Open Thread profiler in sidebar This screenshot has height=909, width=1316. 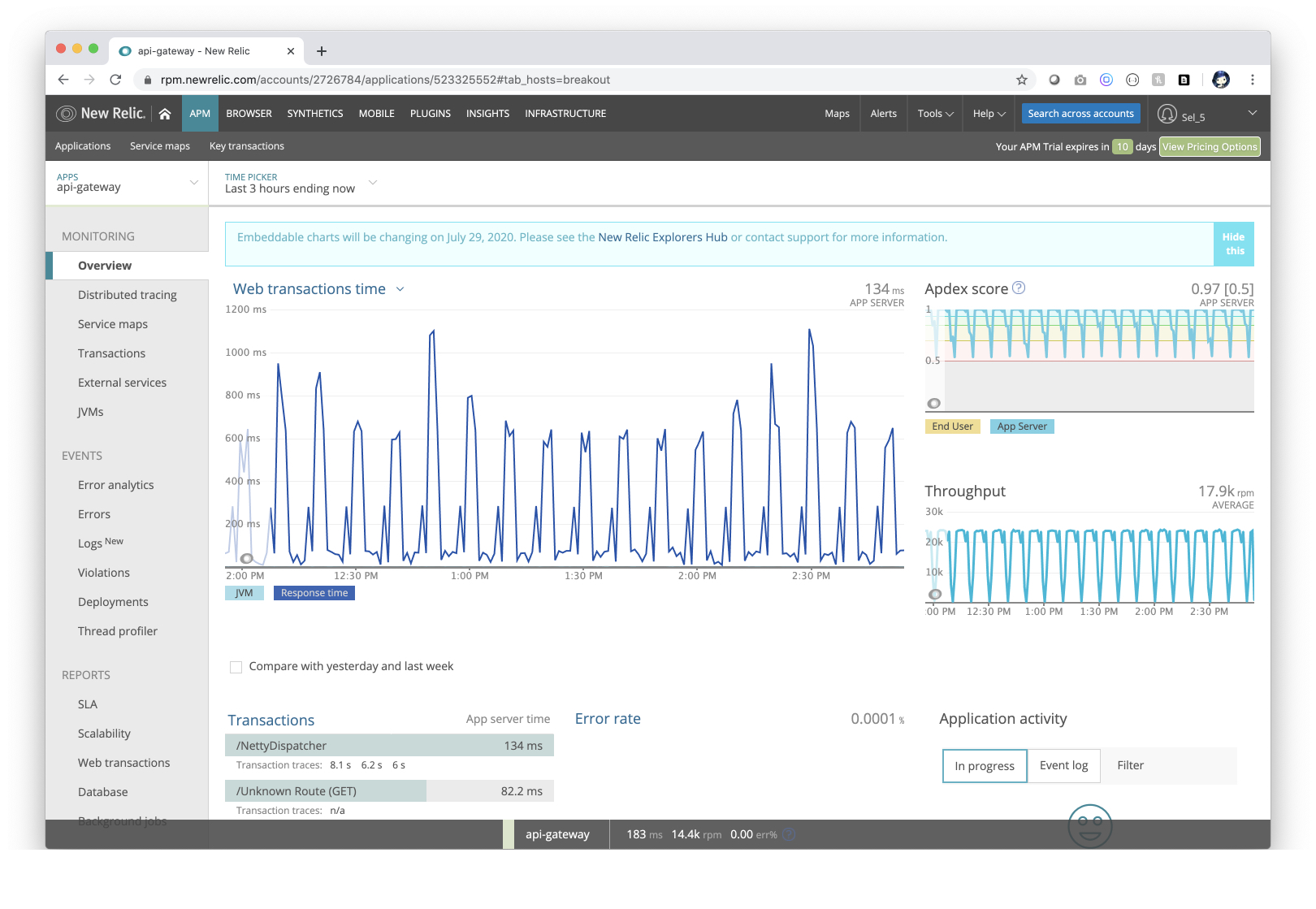(118, 631)
